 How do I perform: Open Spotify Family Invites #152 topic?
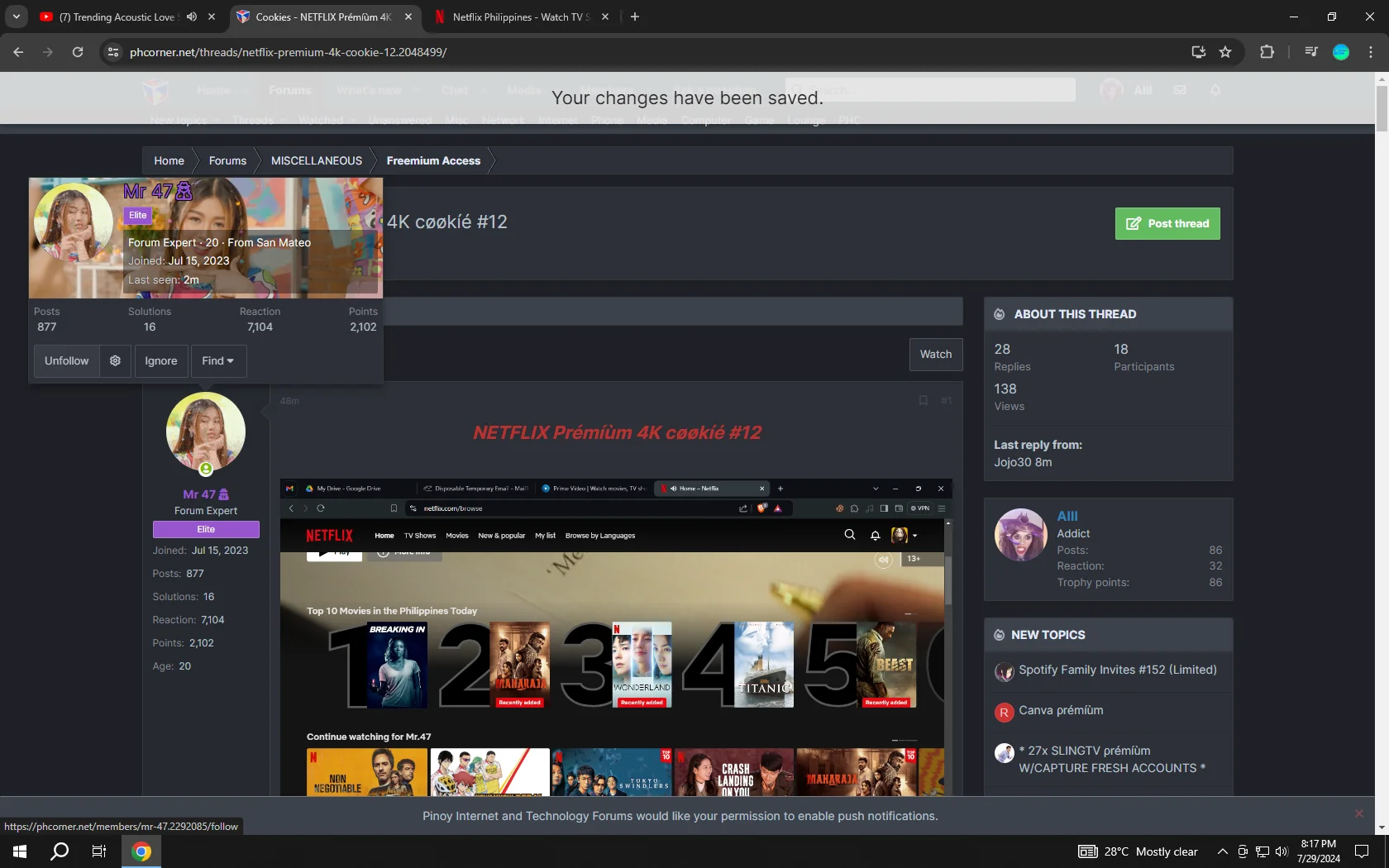click(1118, 670)
